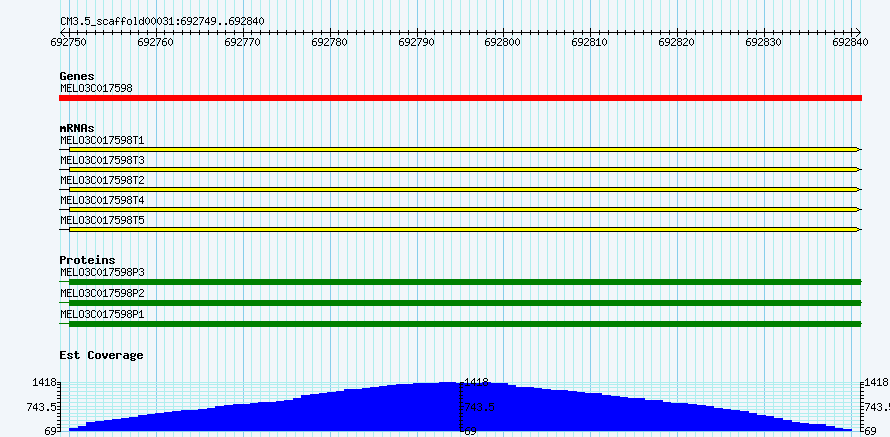This screenshot has width=890, height=437.
Task: Select the MELO3C017598T5 mRNA yellow bar
Action: point(460,229)
